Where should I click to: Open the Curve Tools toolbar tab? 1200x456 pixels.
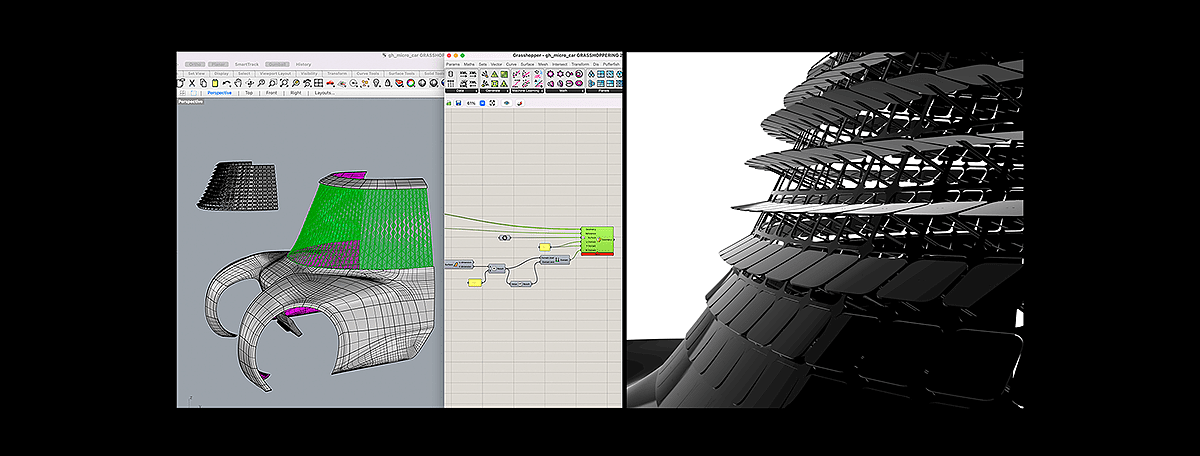(367, 73)
